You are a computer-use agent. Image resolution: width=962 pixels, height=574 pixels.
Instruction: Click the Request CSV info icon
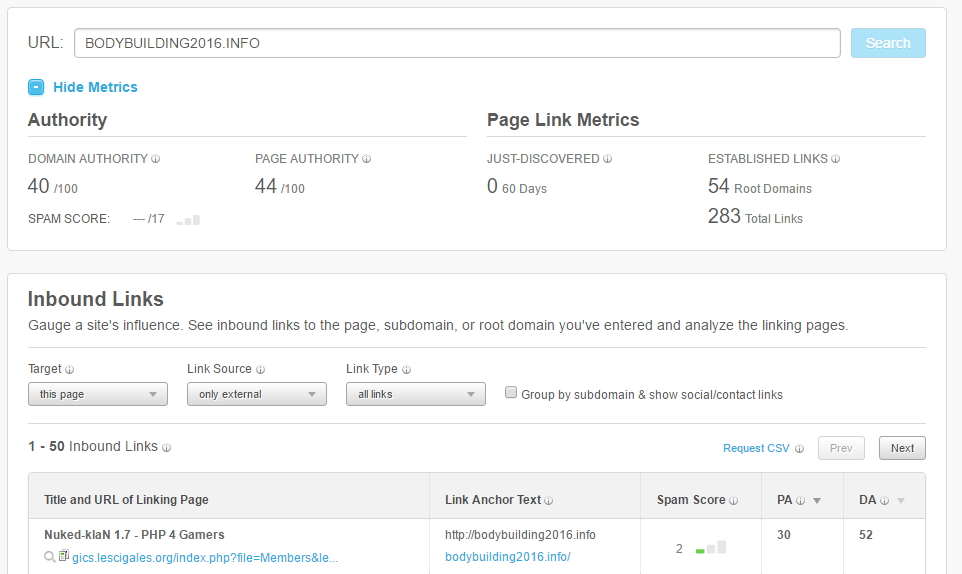coord(799,448)
